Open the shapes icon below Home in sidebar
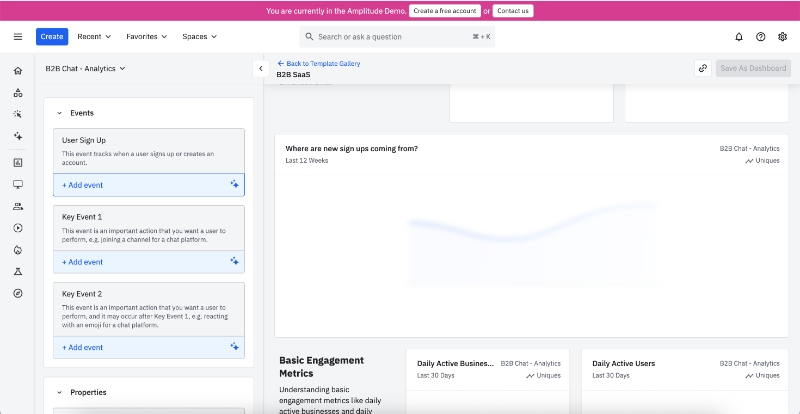The image size is (800, 414). (18, 93)
